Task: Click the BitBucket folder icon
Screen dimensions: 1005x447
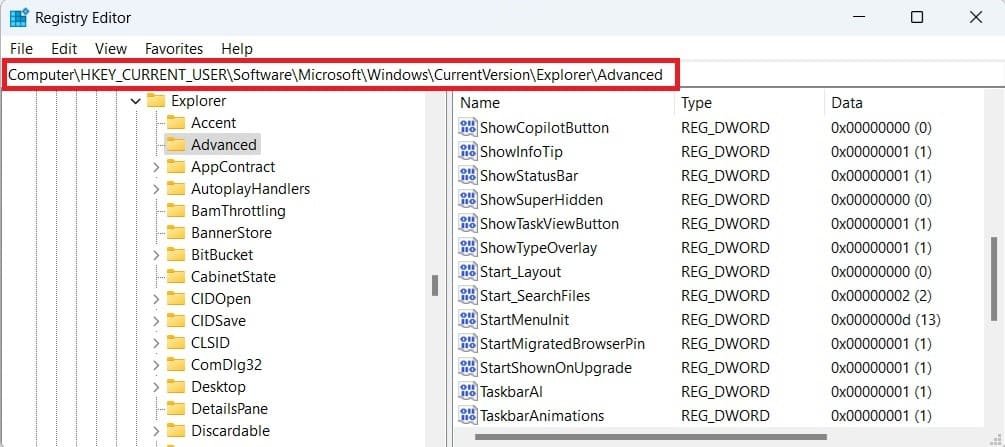Action: click(176, 255)
